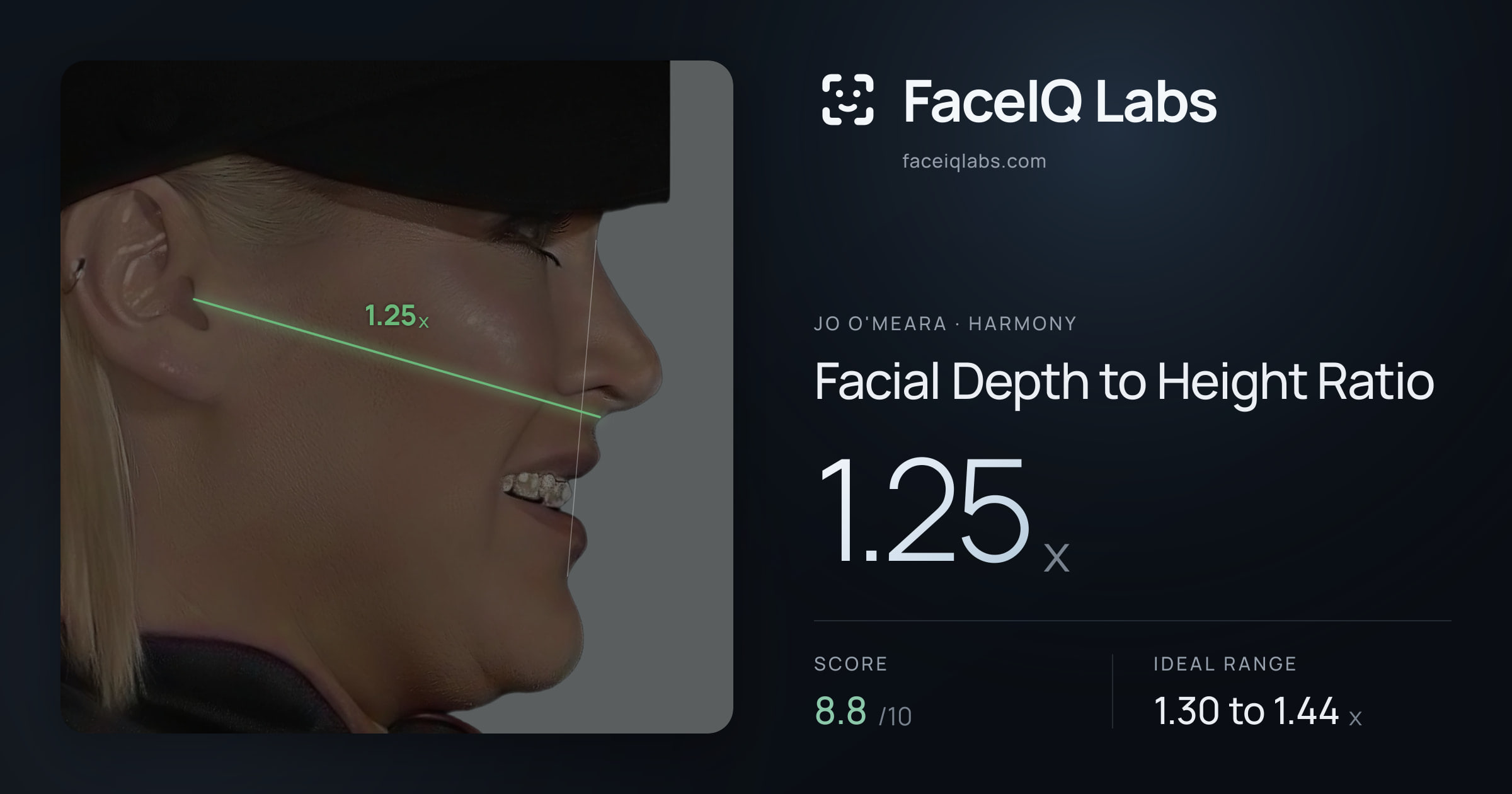Click the IDEAL RANGE label

click(x=1225, y=664)
